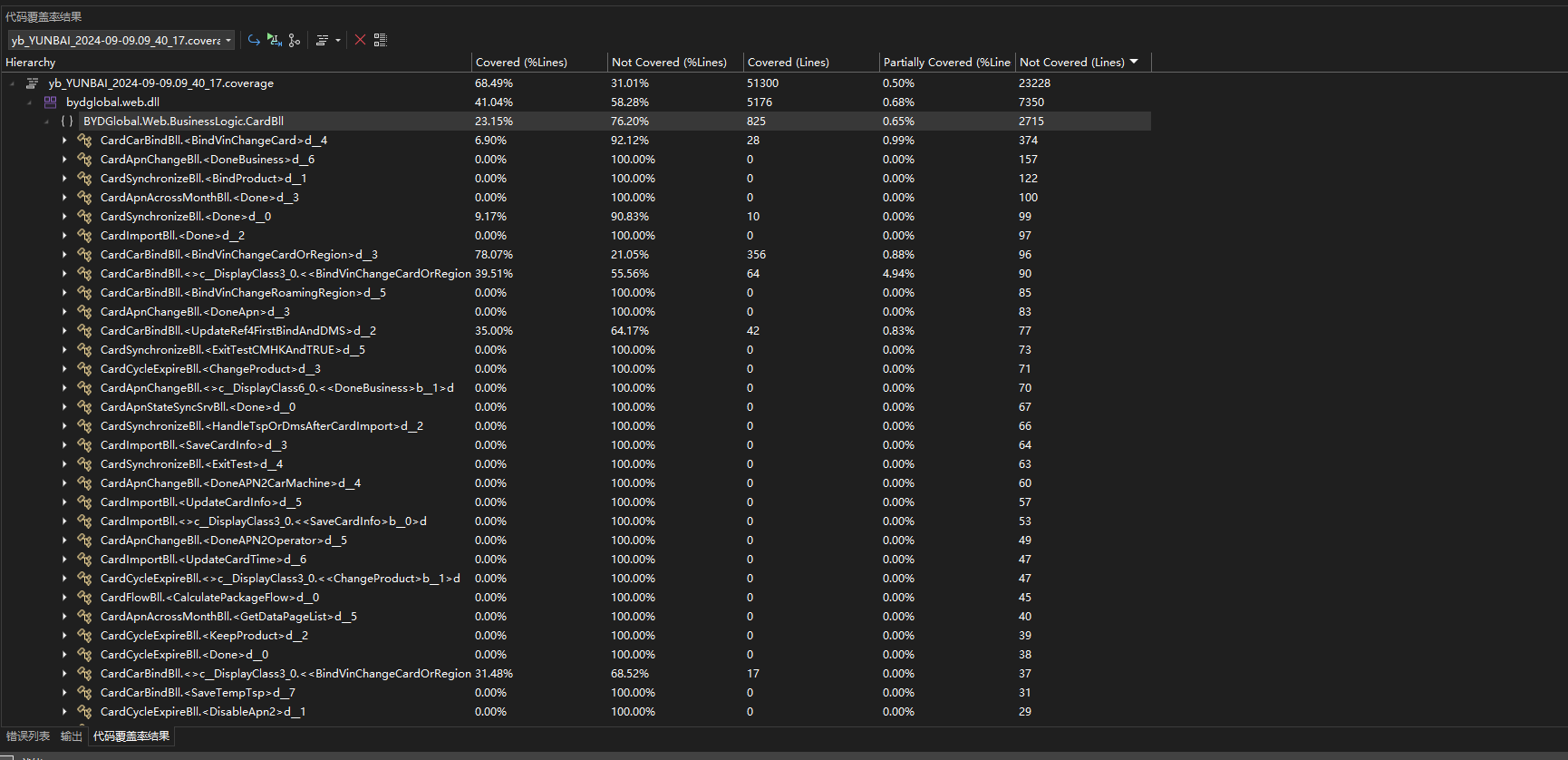Click the purple bydglobal.web.dll module icon

(51, 102)
